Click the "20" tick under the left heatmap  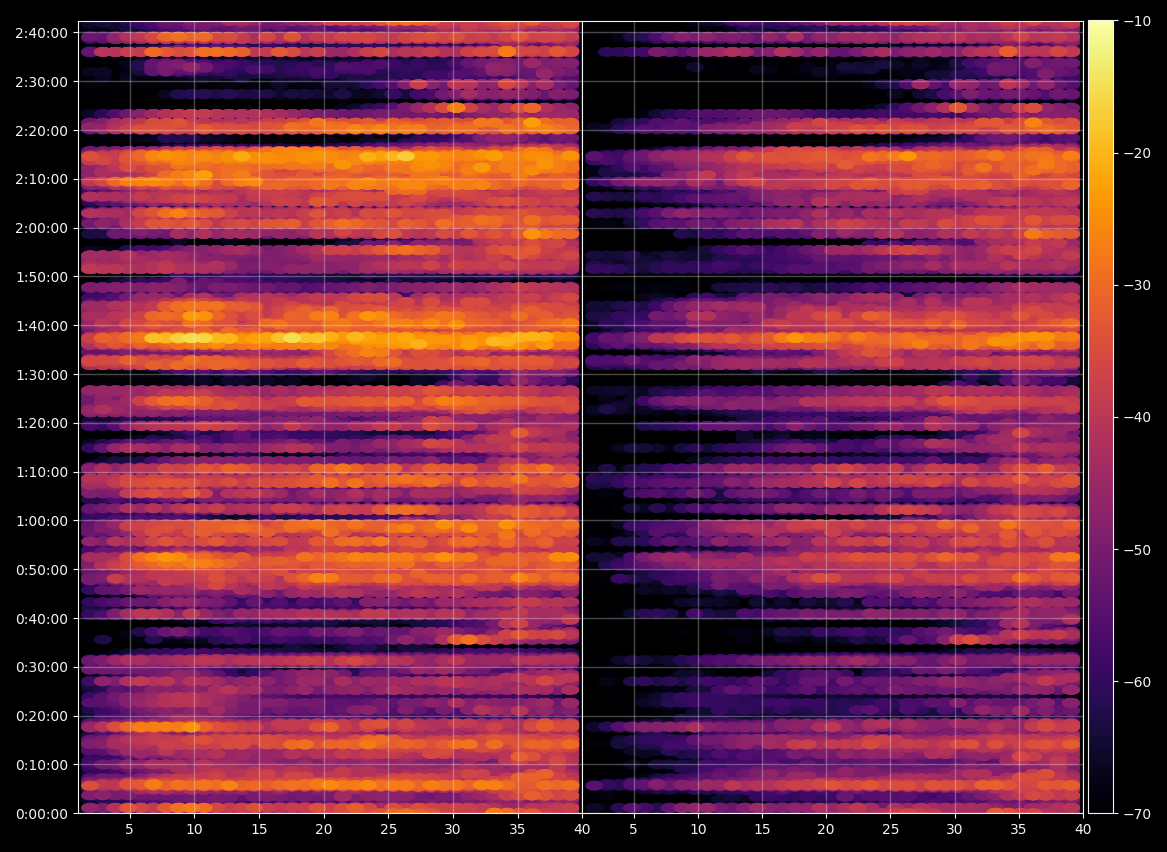(x=324, y=829)
